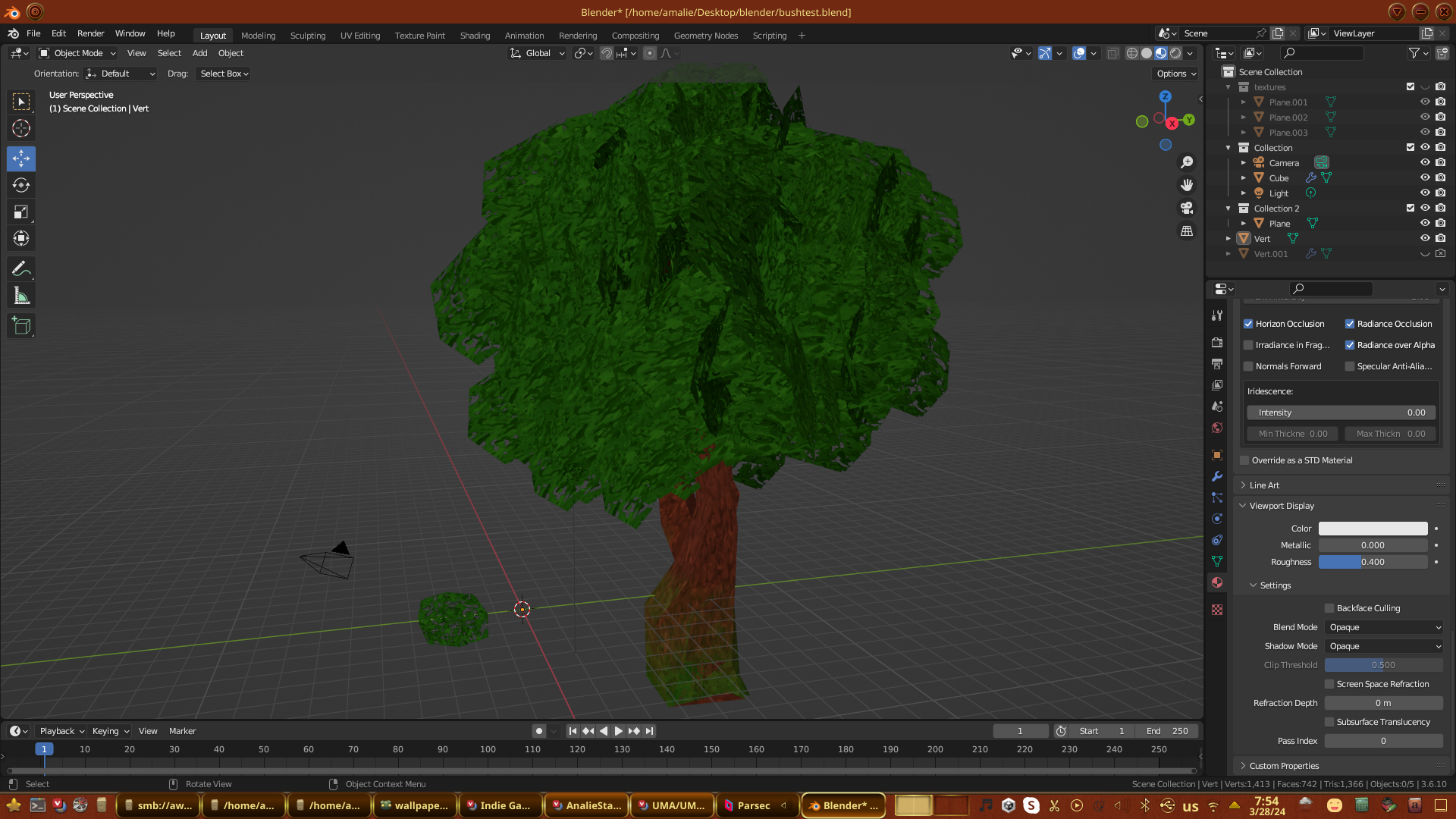Click the Viewport Display Color swatch
This screenshot has width=1456, height=819.
click(1373, 529)
